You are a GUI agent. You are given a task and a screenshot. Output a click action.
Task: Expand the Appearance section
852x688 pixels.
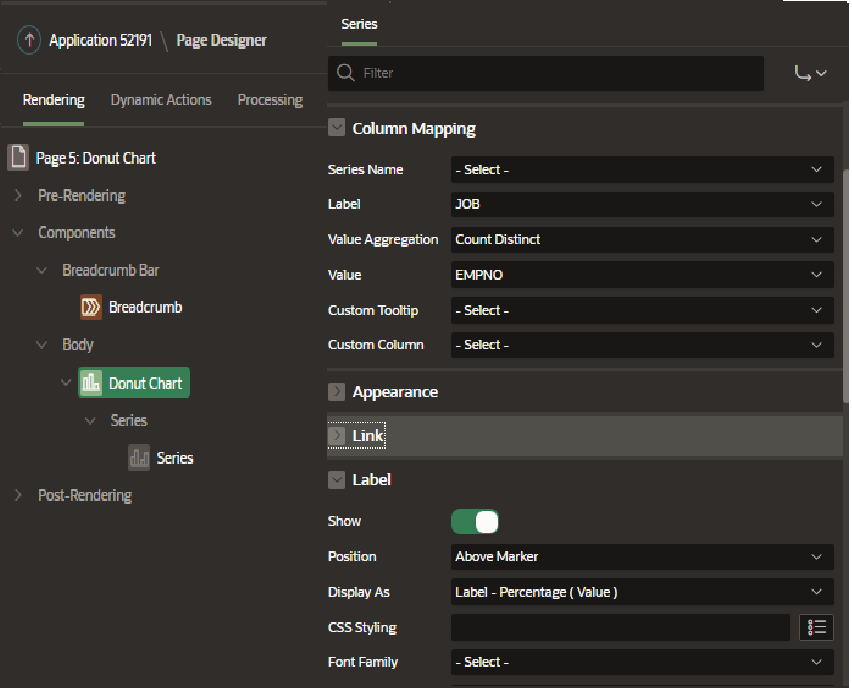coord(337,392)
